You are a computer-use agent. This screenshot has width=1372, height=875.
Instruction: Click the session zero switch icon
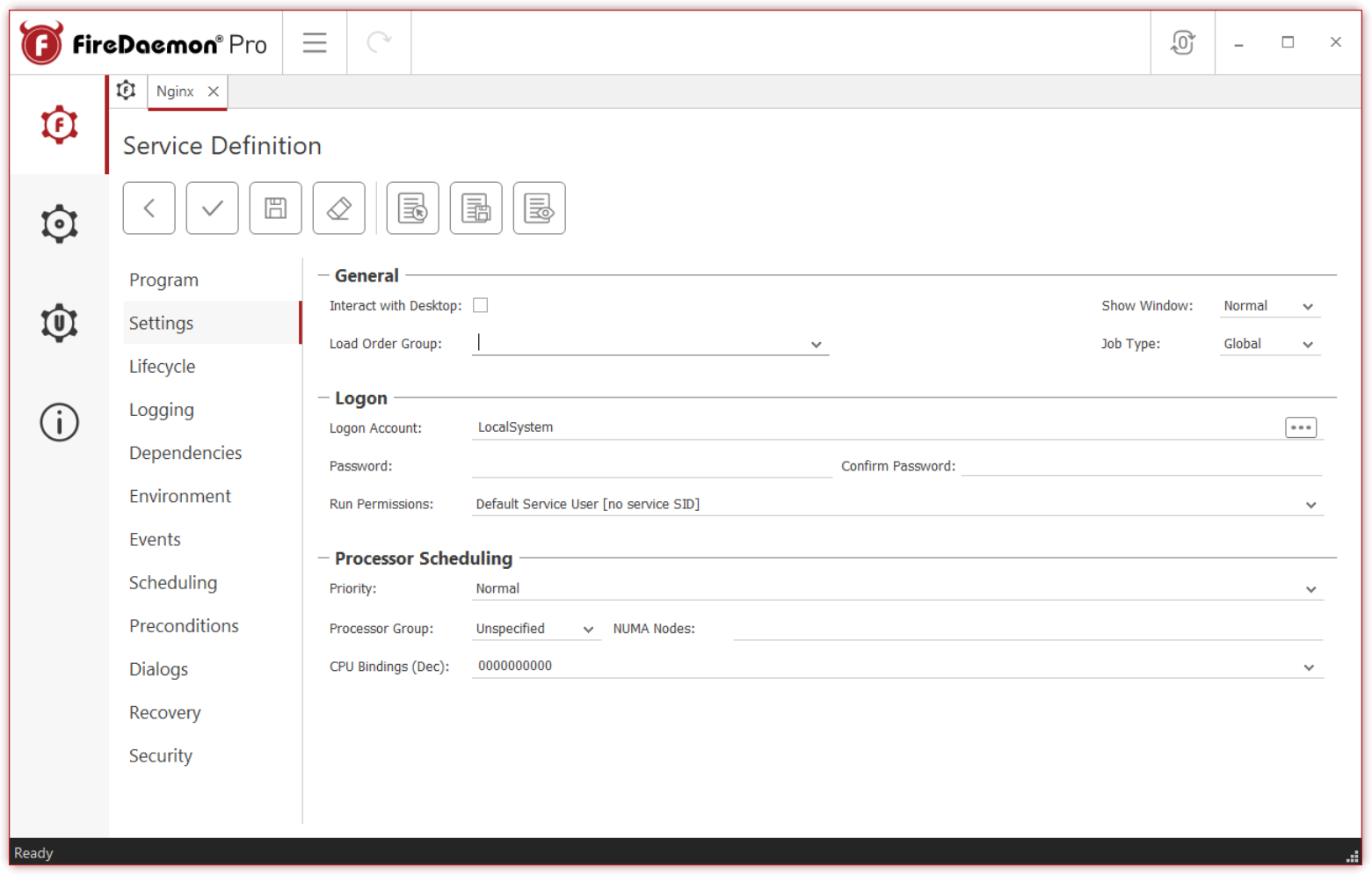point(1183,42)
